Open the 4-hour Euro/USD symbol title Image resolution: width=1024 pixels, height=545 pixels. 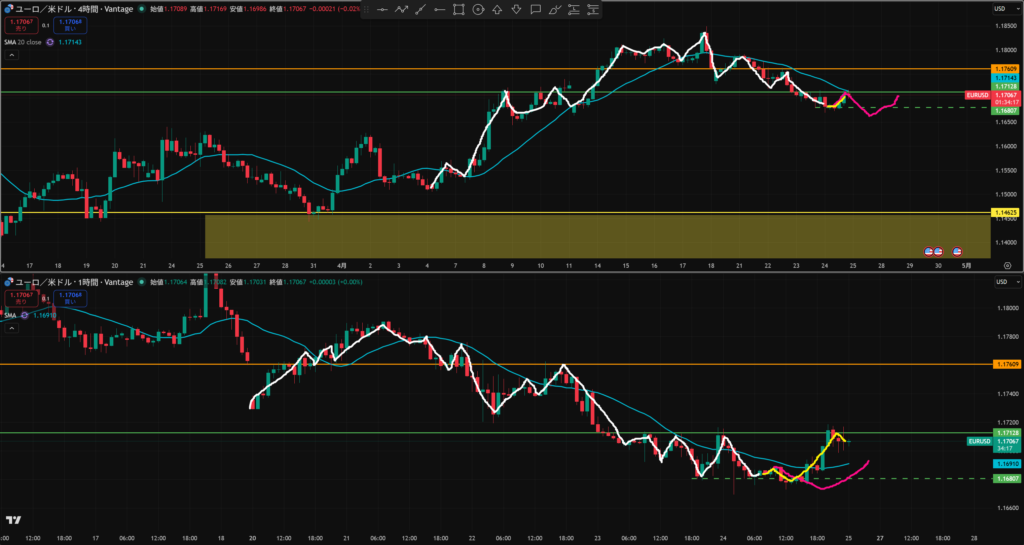point(70,8)
